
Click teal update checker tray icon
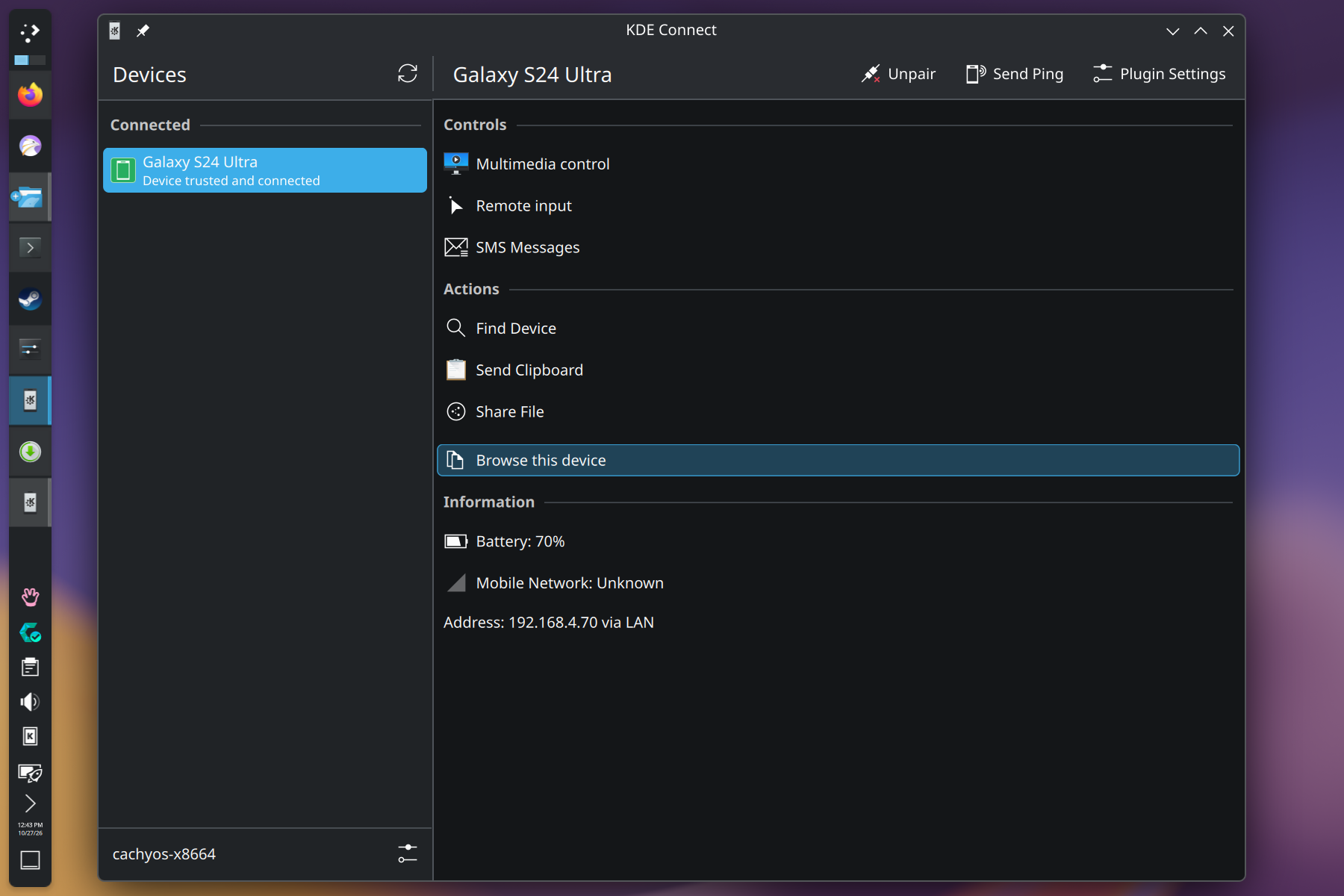(x=30, y=632)
